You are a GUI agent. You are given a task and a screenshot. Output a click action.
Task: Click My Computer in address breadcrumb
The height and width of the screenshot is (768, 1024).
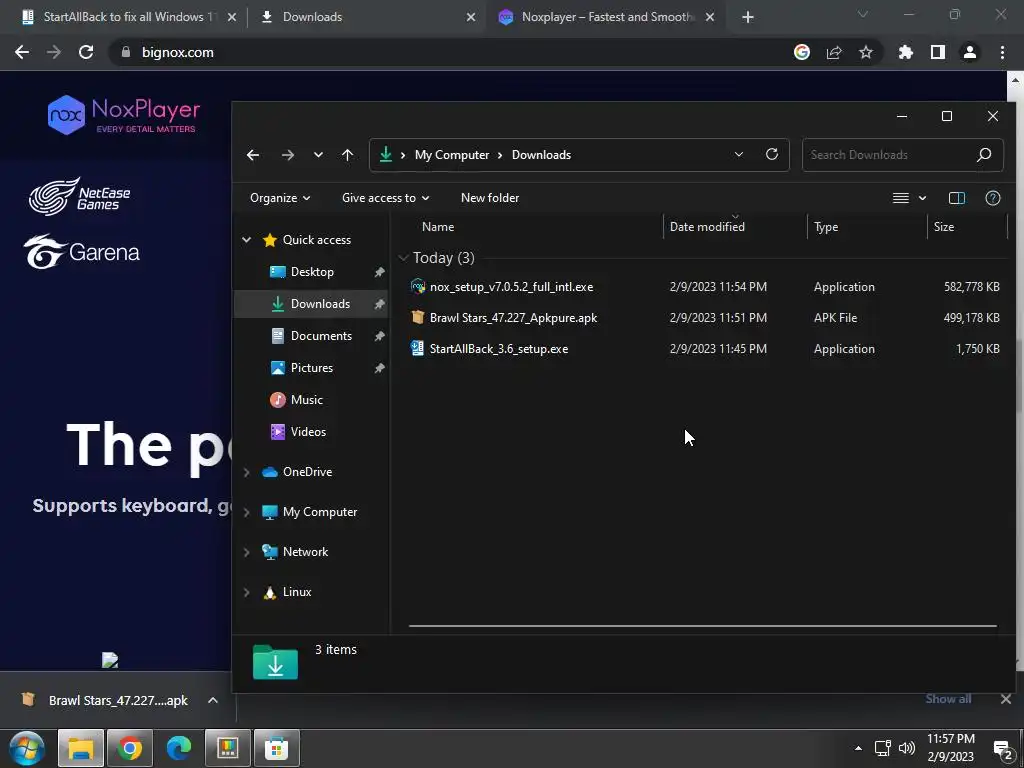click(x=452, y=155)
